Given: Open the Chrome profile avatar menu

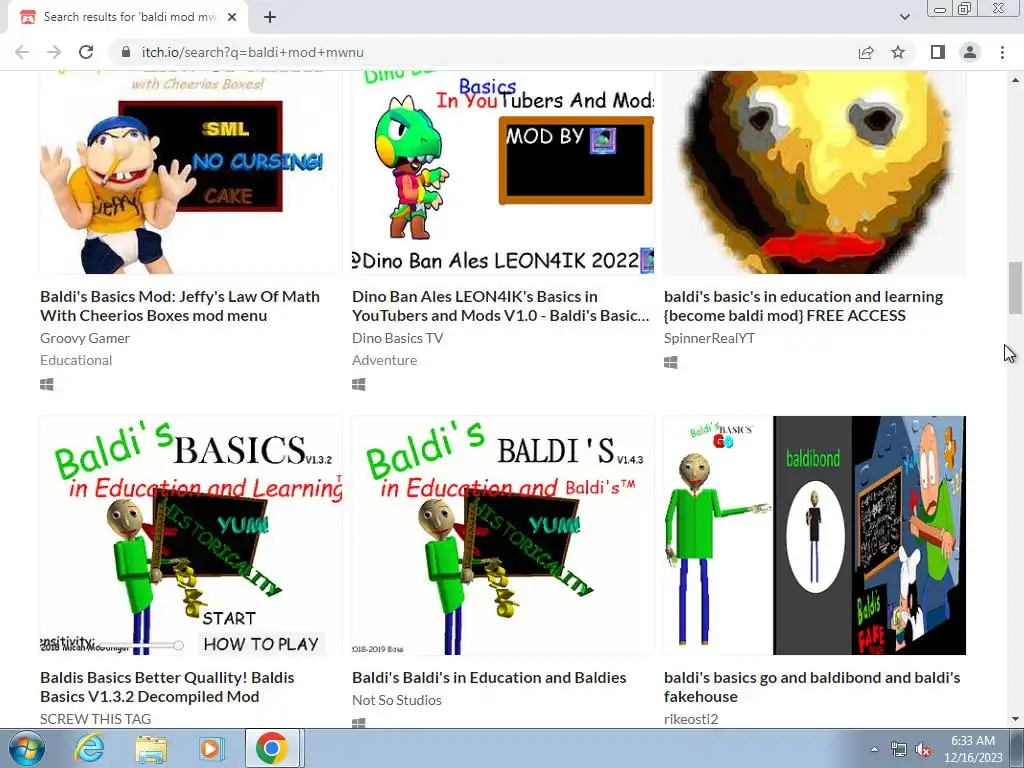Looking at the screenshot, I should coord(970,52).
